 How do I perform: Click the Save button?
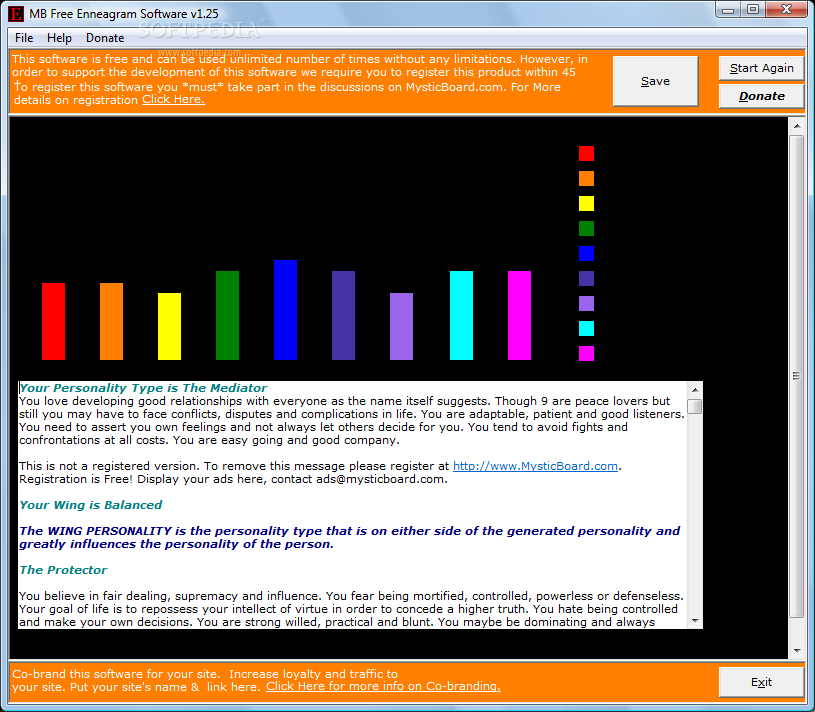click(655, 80)
